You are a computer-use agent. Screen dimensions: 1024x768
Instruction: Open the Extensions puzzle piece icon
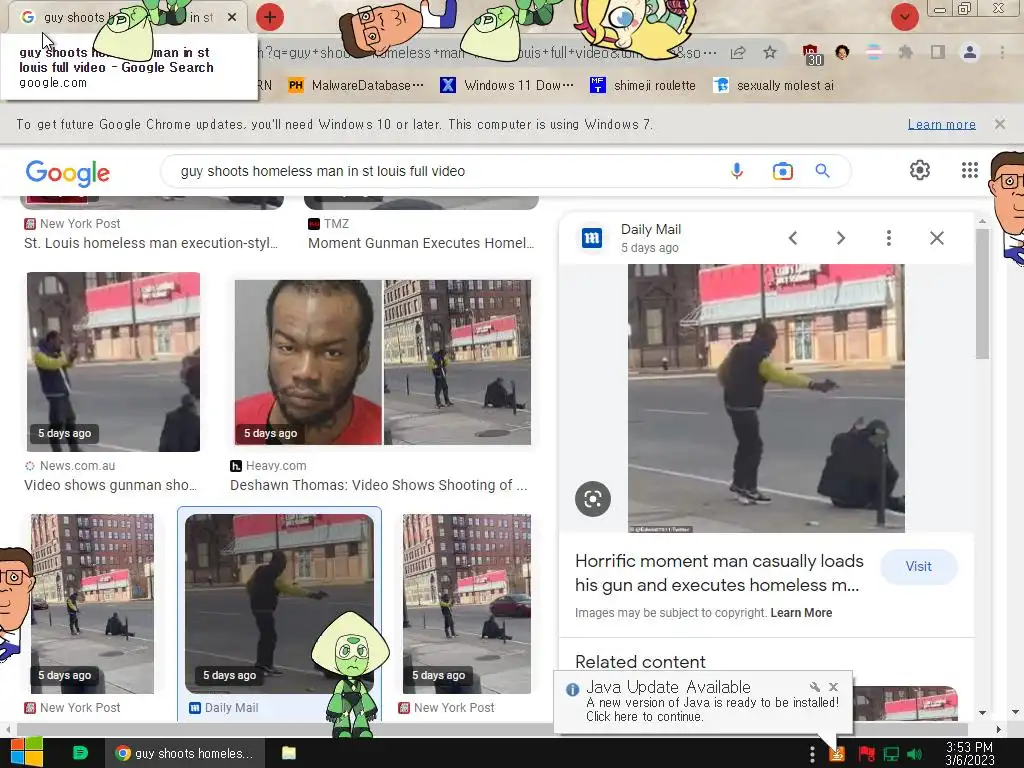pyautogui.click(x=906, y=52)
